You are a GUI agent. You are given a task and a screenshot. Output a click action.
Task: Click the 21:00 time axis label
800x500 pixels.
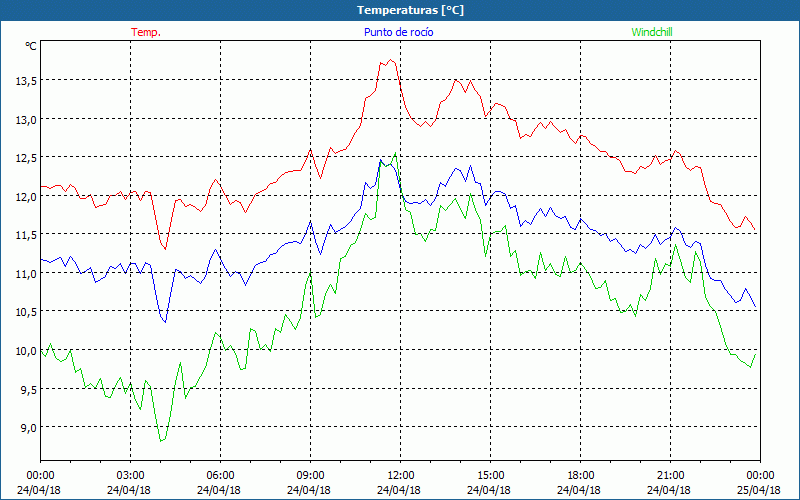670,476
